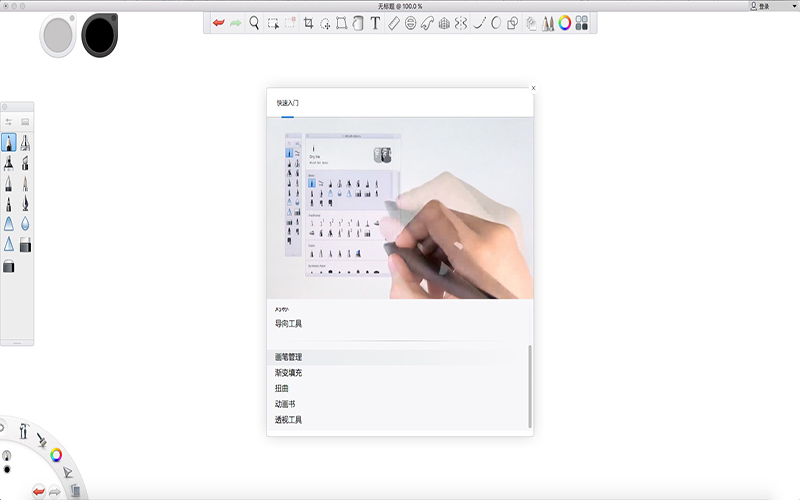Select the Crop tool
The image size is (800, 500).
pyautogui.click(x=308, y=23)
